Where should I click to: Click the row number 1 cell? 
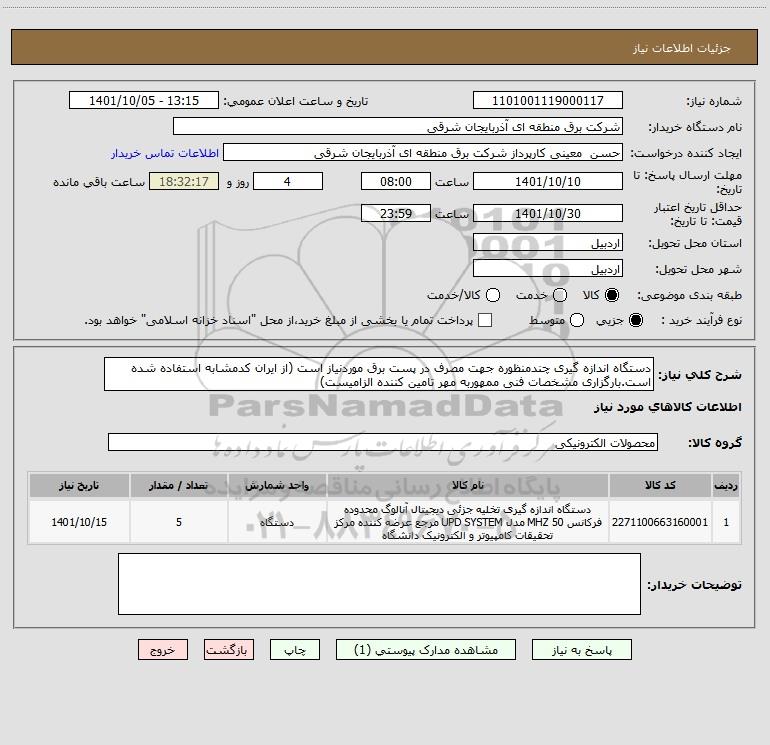coord(726,522)
